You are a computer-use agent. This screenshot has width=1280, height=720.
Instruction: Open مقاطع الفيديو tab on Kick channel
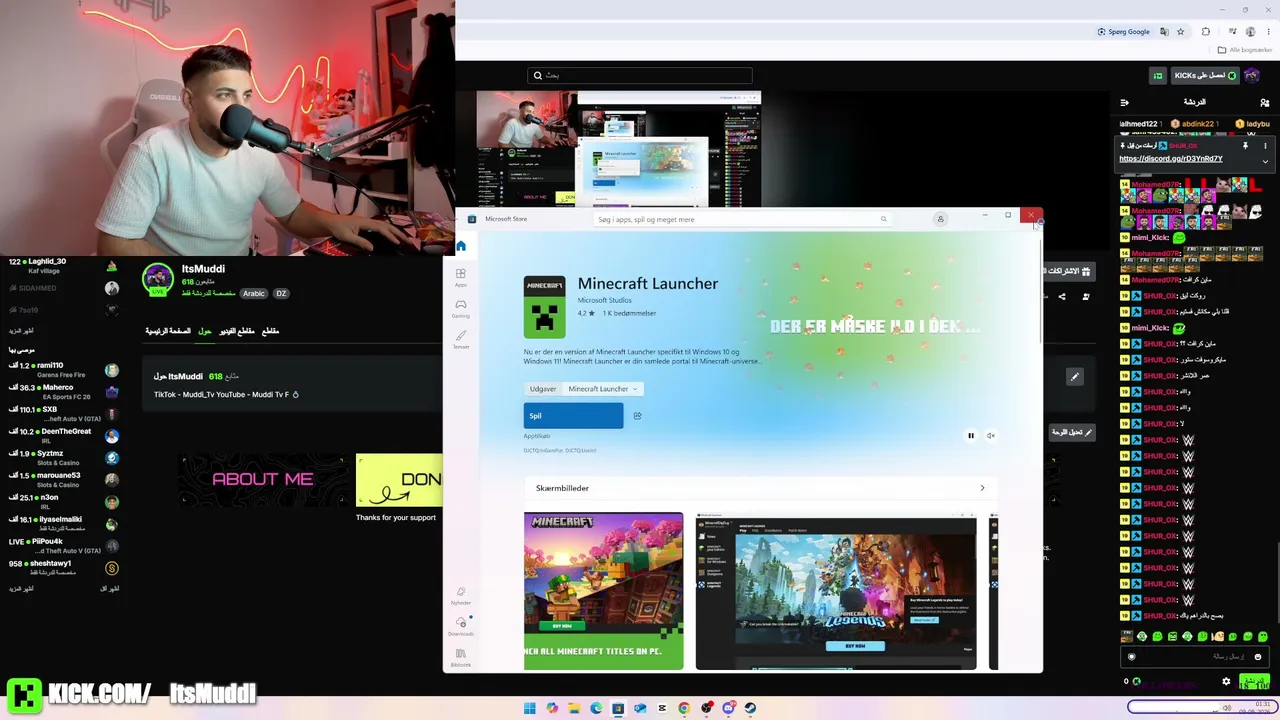(237, 331)
